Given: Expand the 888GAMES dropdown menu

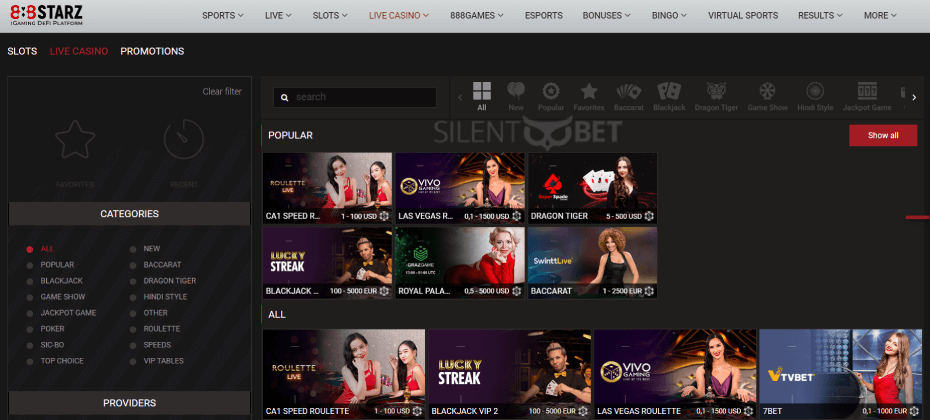Looking at the screenshot, I should 477,15.
